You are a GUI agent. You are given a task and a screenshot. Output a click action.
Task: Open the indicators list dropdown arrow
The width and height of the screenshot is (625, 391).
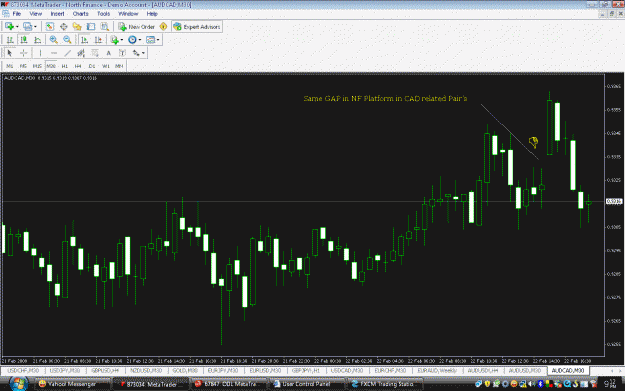click(x=122, y=40)
